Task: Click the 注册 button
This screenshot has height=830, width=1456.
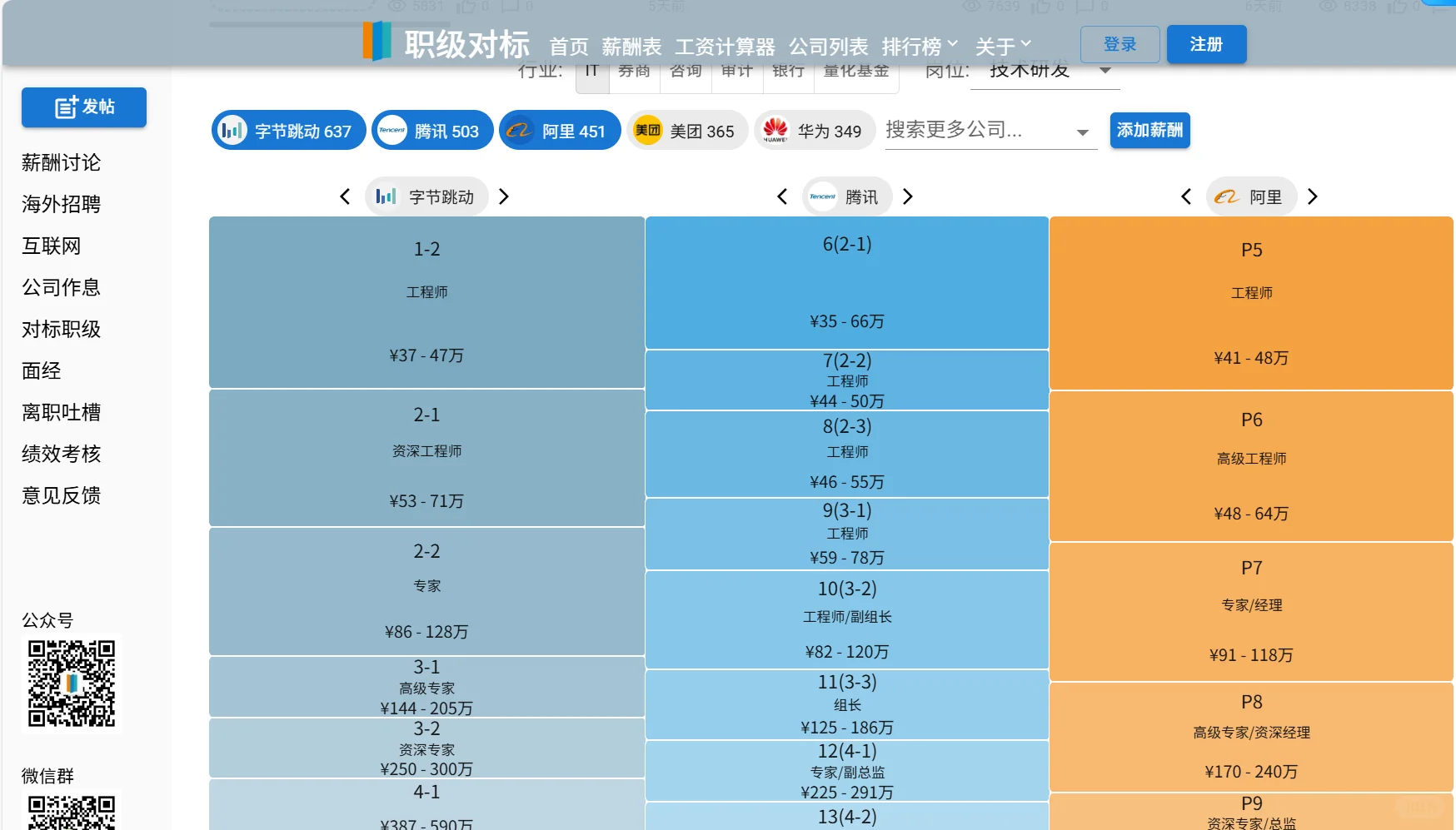Action: tap(1206, 44)
